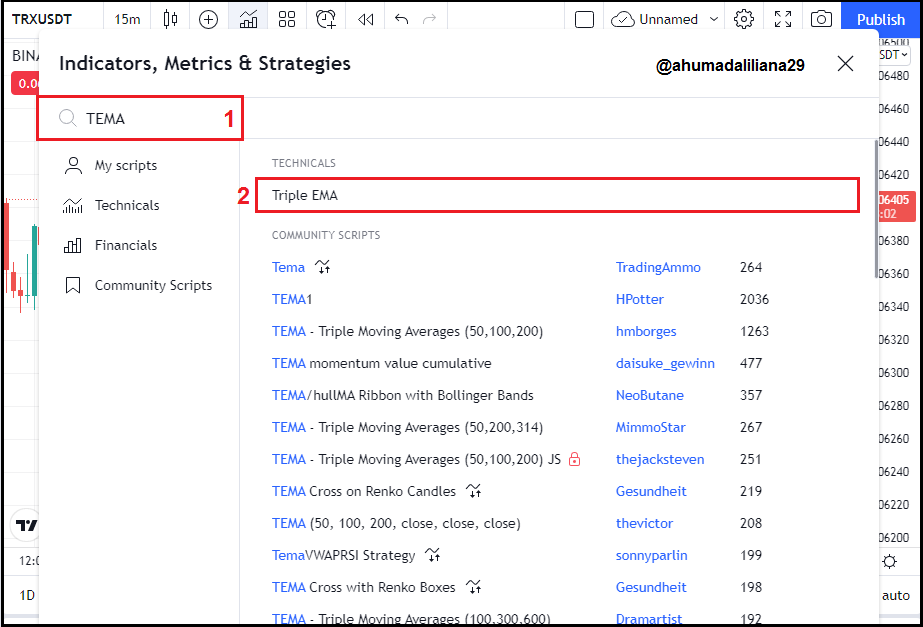Select TEMA Triple Moving Averages (50,100,200) JS
Viewport: 923px width, 627px height.
pos(416,459)
